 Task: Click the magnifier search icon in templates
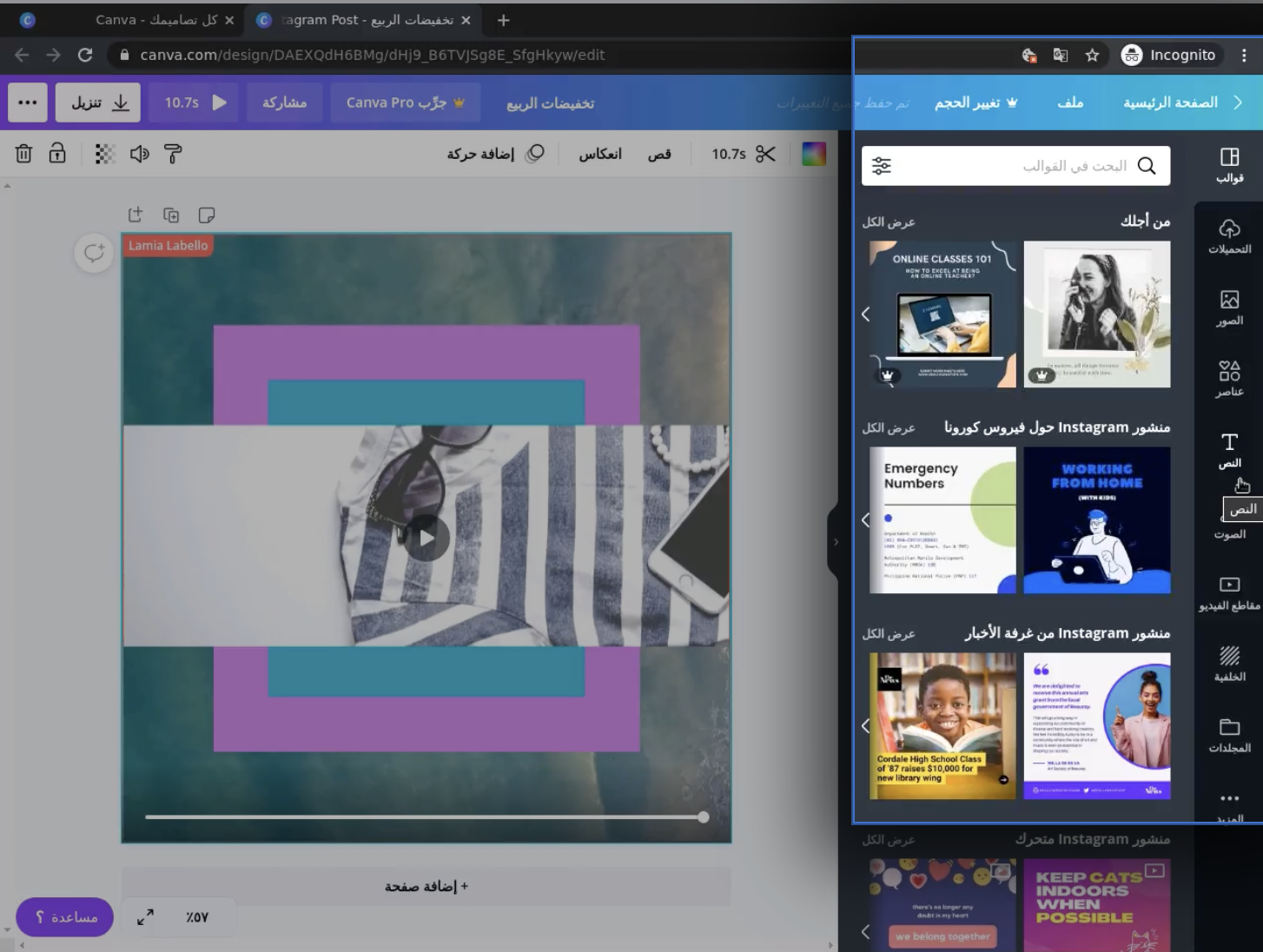coord(1147,166)
